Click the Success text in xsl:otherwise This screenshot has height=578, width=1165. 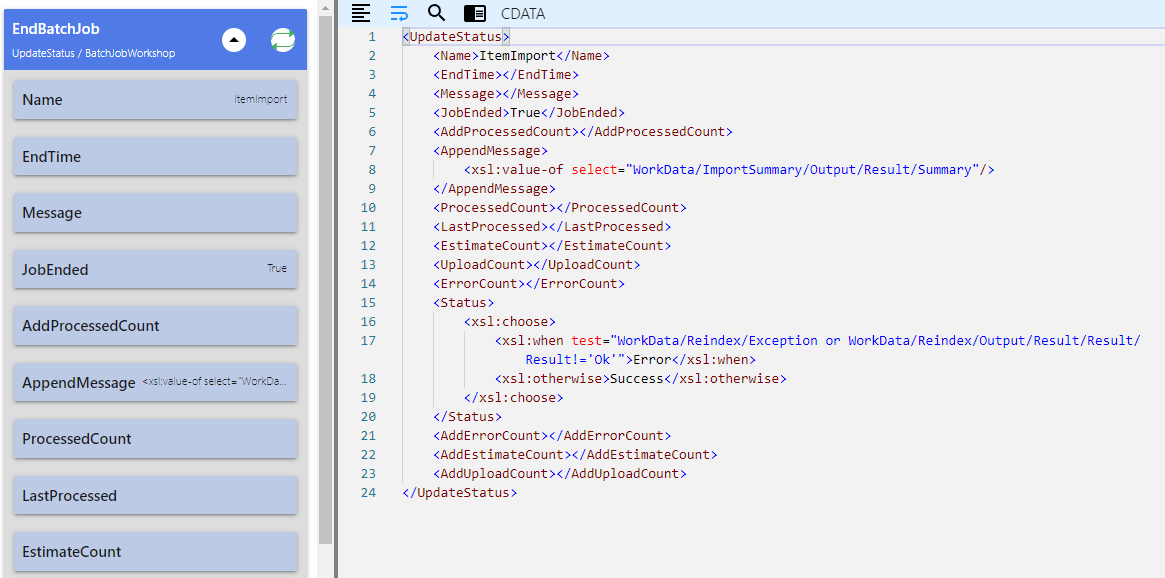(x=637, y=379)
